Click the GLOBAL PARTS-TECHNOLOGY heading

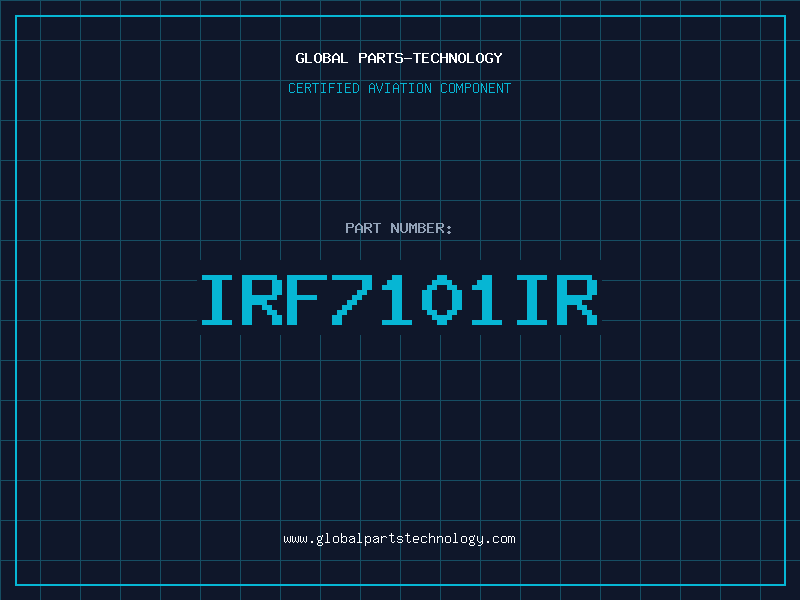pyautogui.click(x=399, y=58)
